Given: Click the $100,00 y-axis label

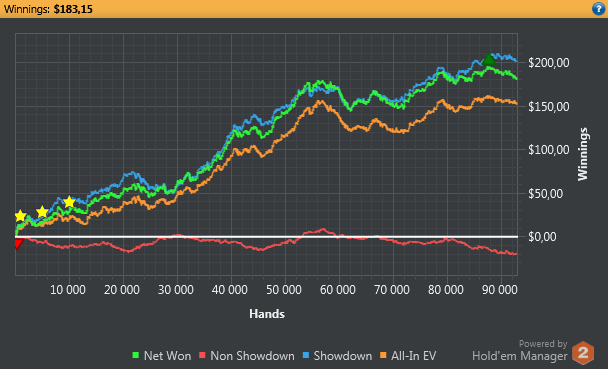Looking at the screenshot, I should tap(549, 150).
